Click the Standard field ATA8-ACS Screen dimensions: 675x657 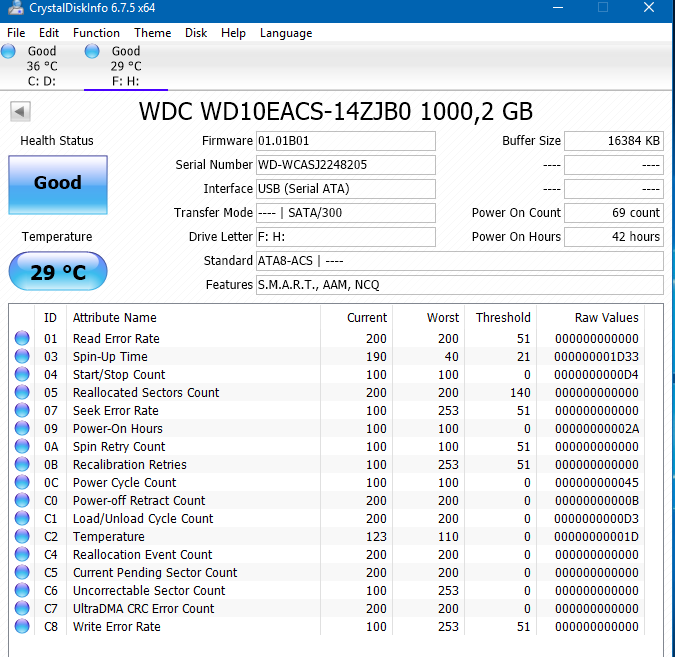[x=460, y=261]
